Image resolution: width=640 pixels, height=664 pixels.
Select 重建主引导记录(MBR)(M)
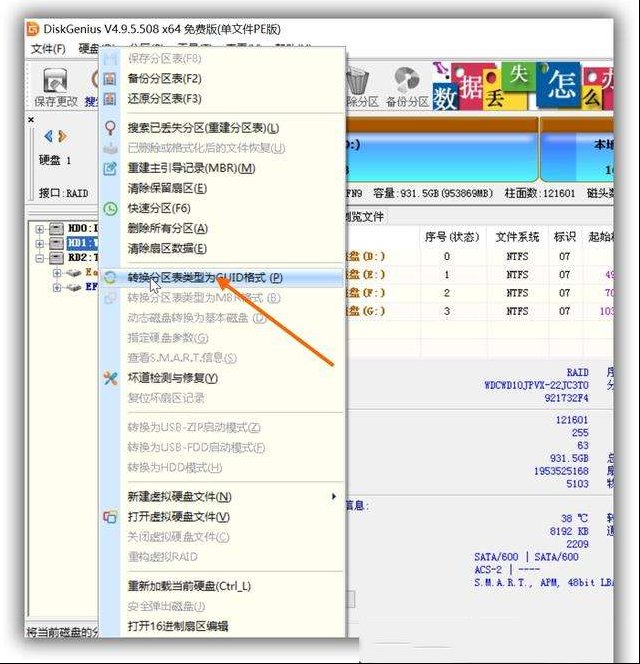point(222,169)
